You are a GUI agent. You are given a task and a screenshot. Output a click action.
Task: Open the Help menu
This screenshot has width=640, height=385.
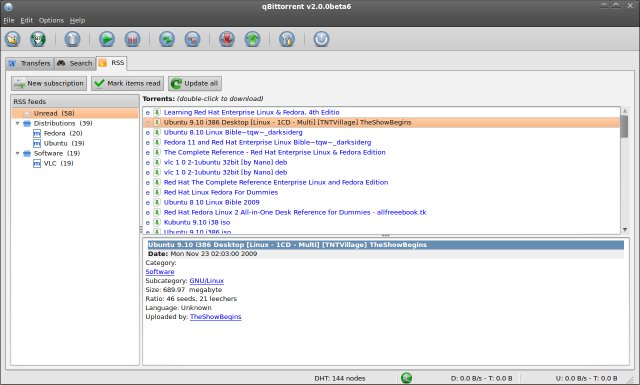[x=77, y=20]
